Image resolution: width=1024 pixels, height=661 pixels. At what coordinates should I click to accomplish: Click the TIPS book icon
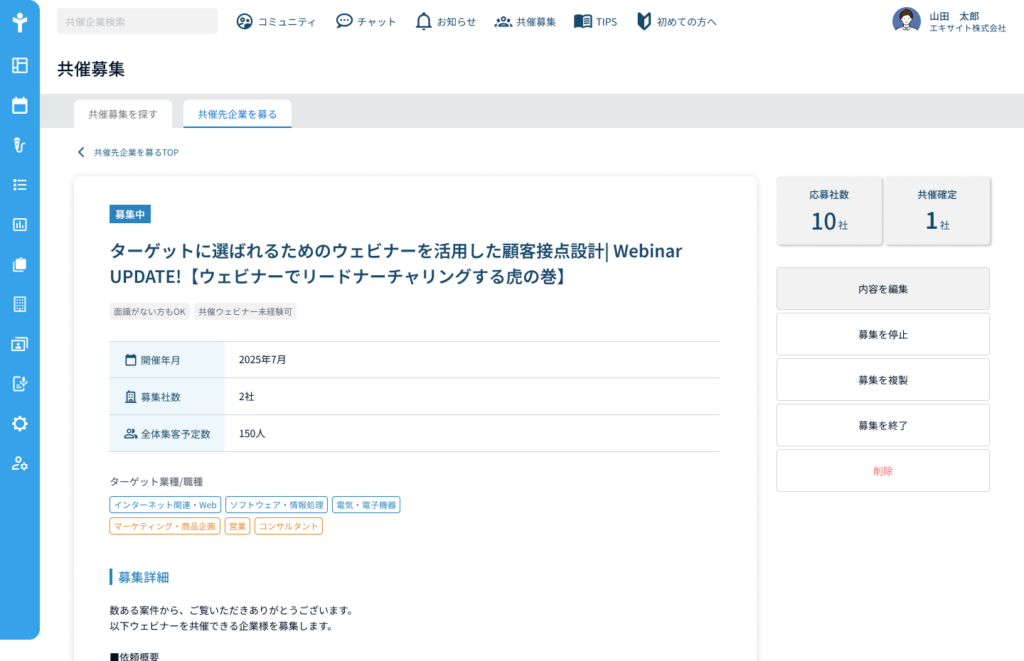583,22
